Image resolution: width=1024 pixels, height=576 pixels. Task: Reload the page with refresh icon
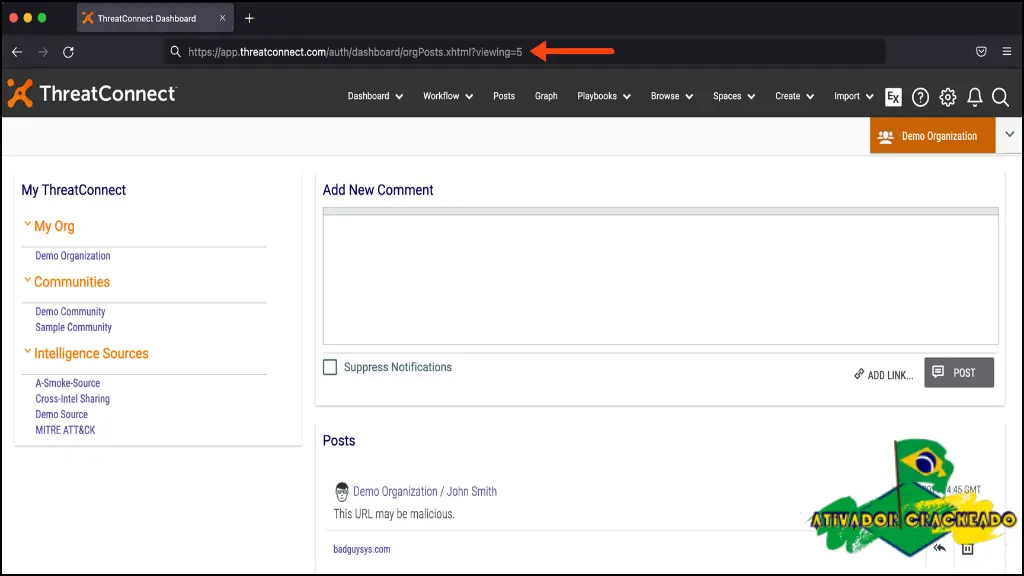click(68, 52)
